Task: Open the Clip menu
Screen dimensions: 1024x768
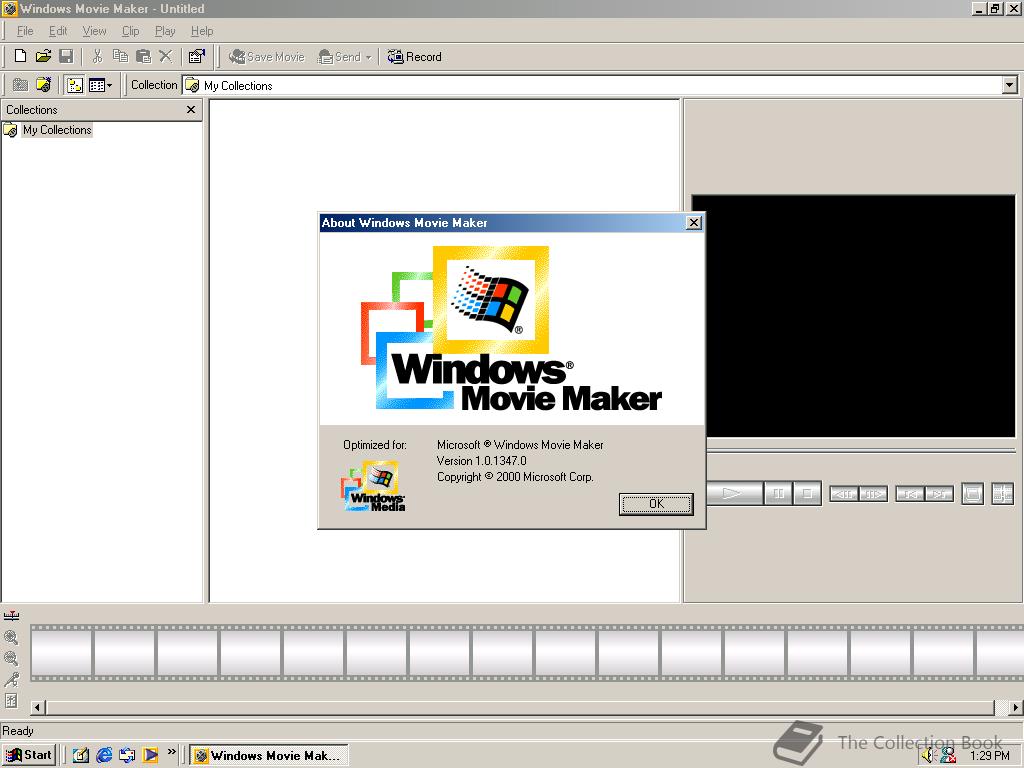Action: 131,31
